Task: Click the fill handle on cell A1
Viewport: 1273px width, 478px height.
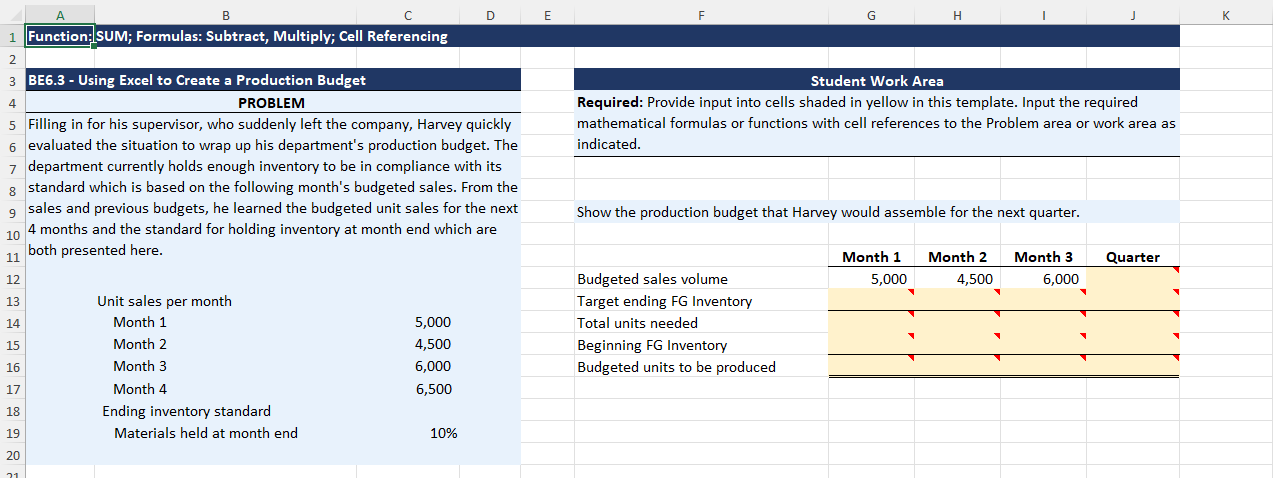Action: click(94, 47)
